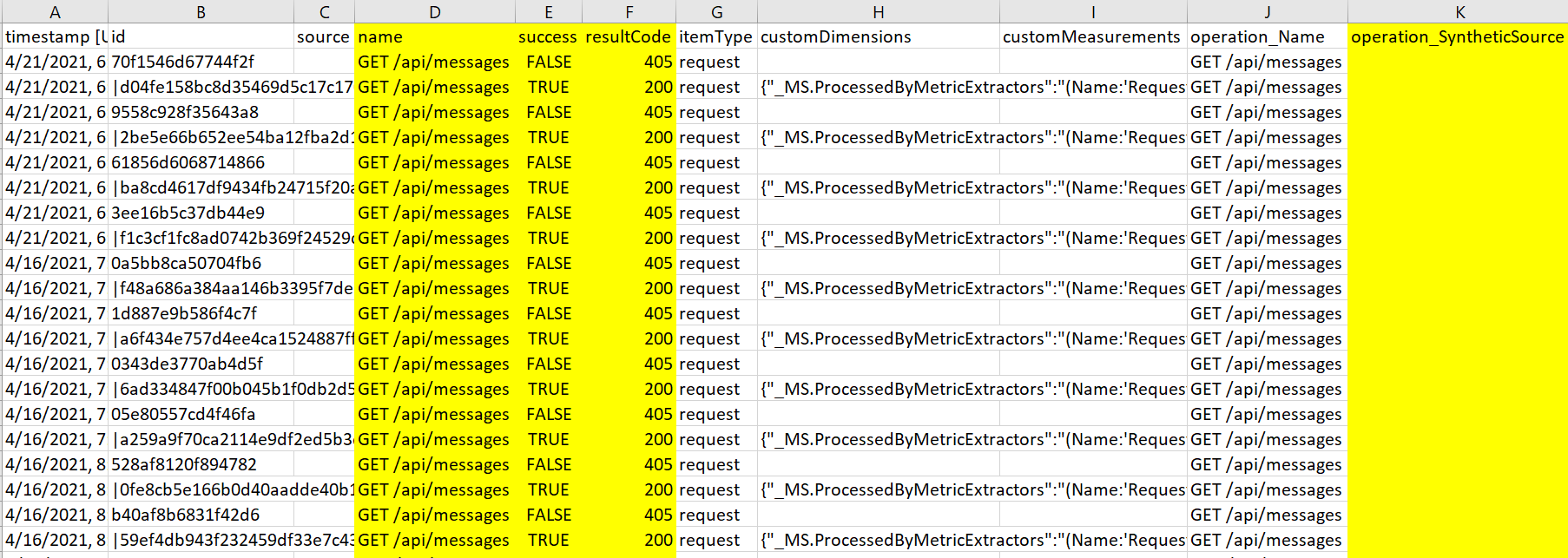Select column header K operation_SyntheticSource
The width and height of the screenshot is (1568, 558).
click(x=1459, y=11)
